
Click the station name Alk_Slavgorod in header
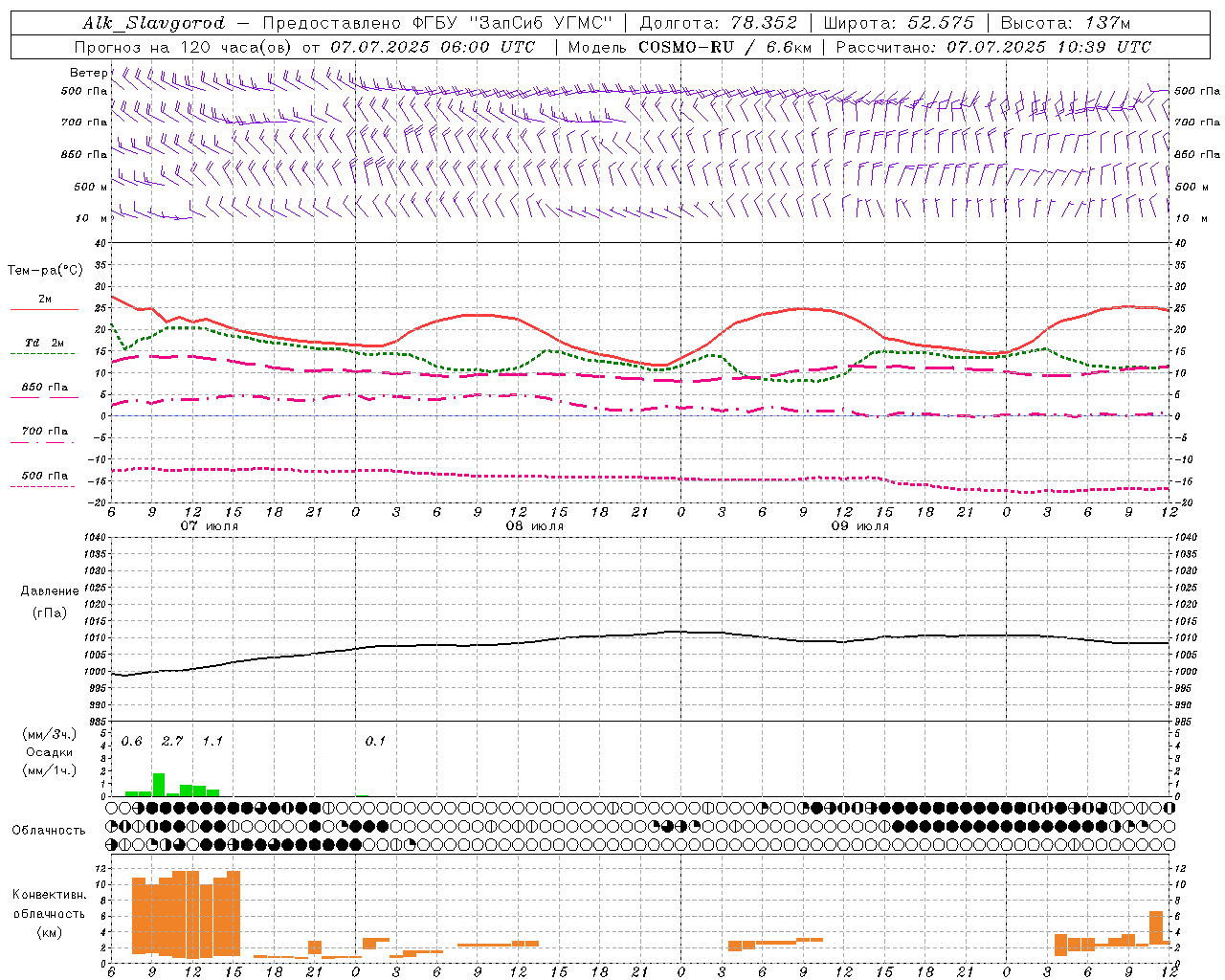click(x=153, y=23)
